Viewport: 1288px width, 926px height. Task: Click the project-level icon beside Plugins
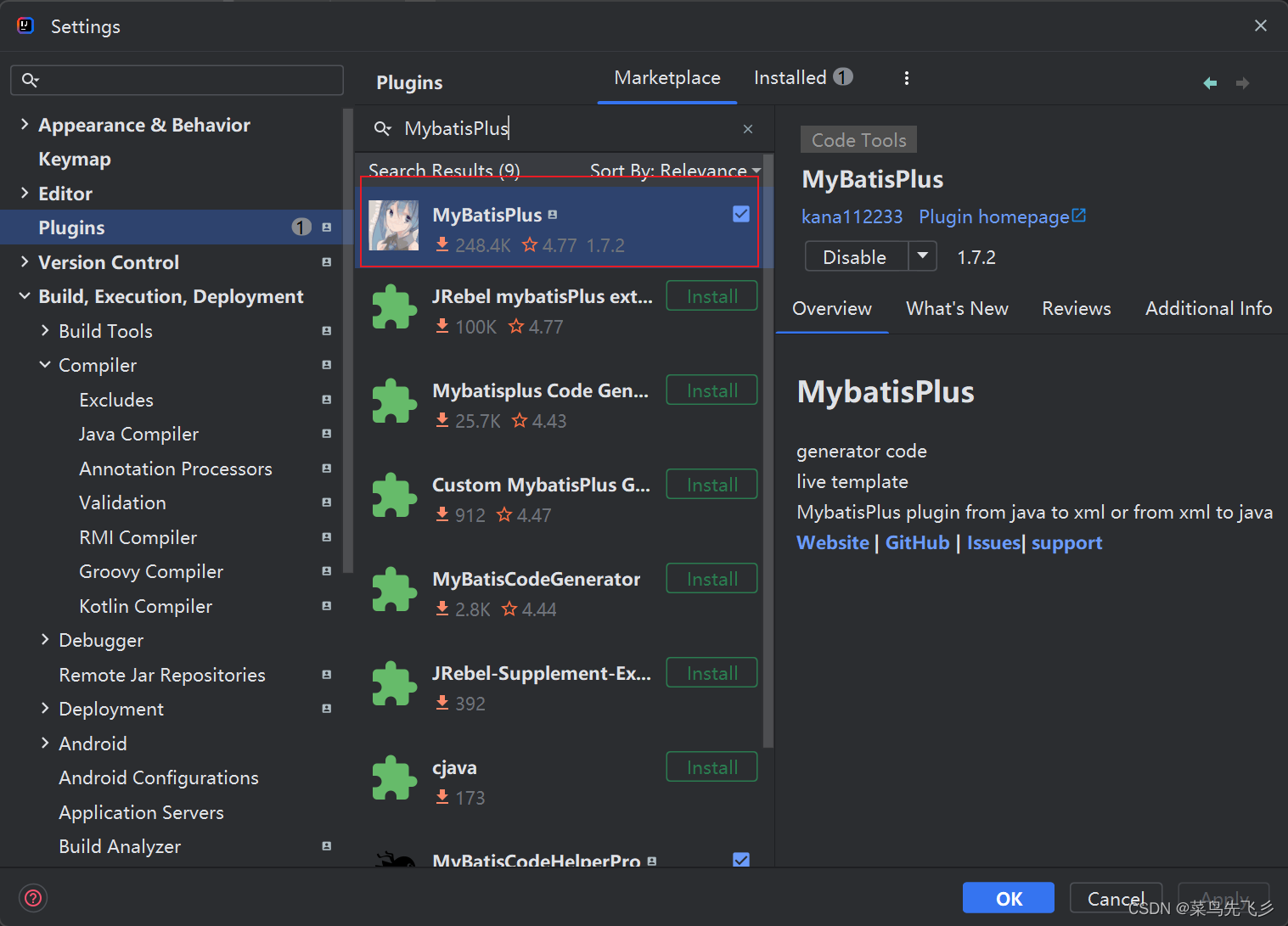click(327, 227)
